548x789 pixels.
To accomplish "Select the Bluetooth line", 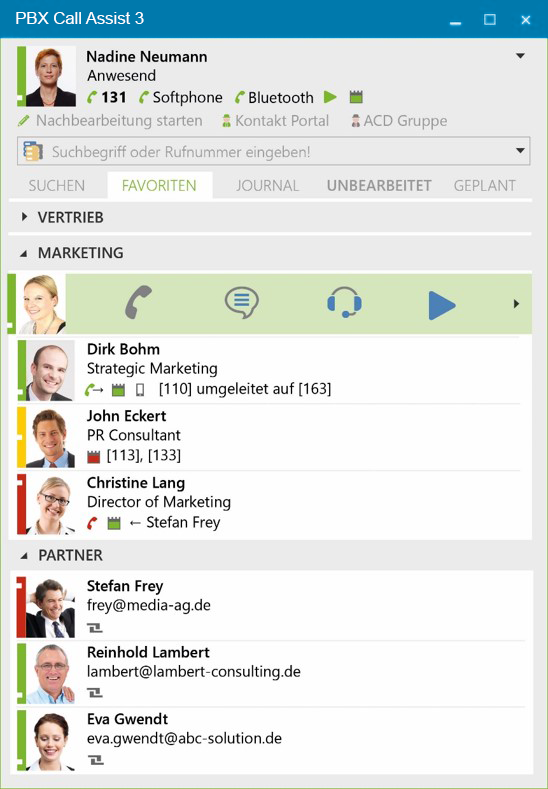I will (274, 97).
